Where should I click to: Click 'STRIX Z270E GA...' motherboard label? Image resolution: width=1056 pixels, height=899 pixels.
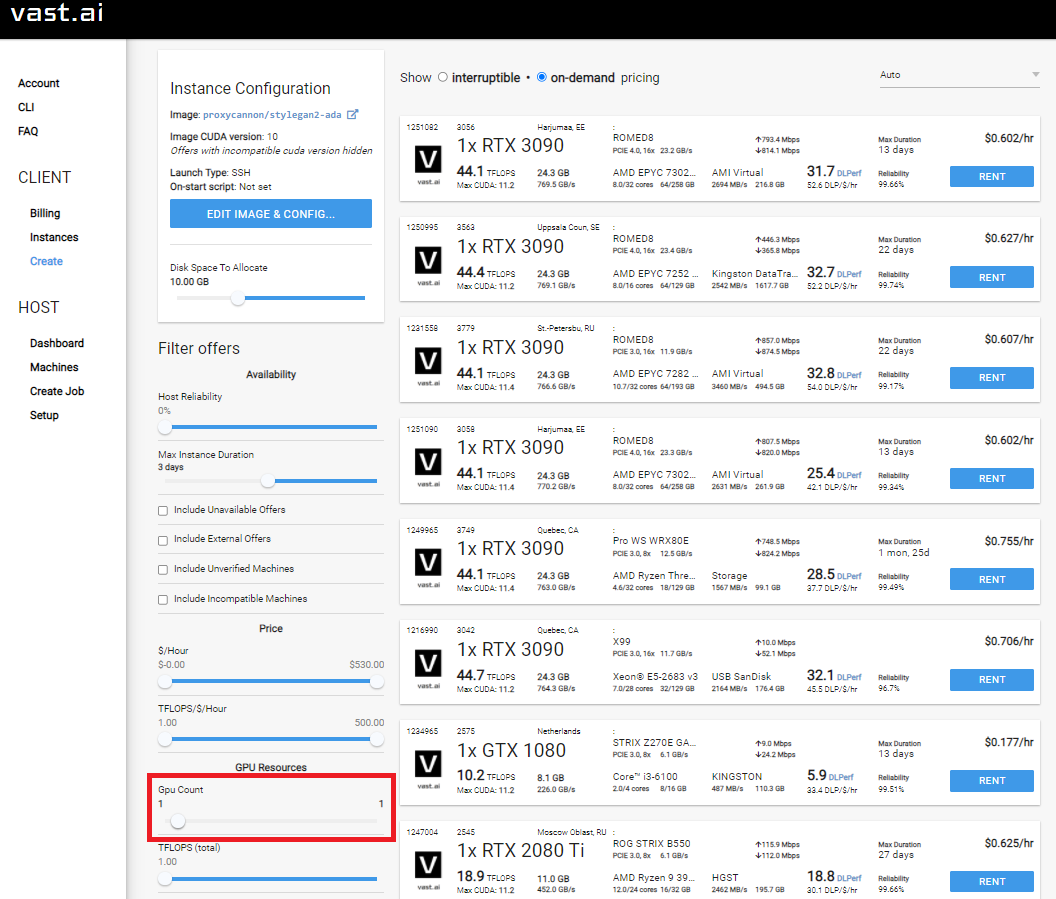coord(654,742)
